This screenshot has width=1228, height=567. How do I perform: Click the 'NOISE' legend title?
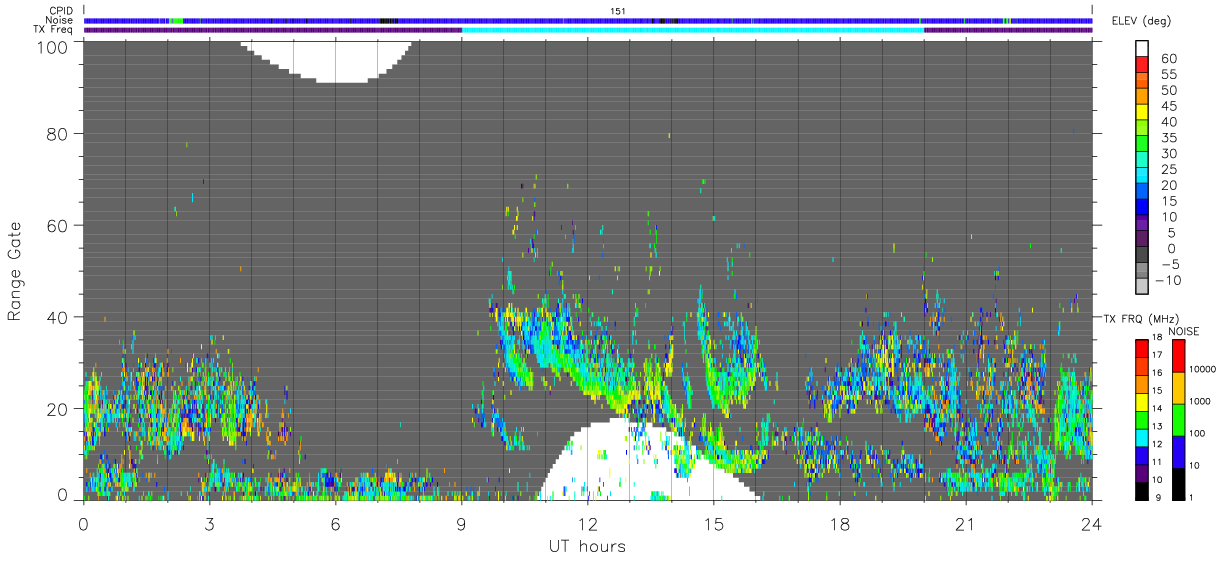point(1183,331)
